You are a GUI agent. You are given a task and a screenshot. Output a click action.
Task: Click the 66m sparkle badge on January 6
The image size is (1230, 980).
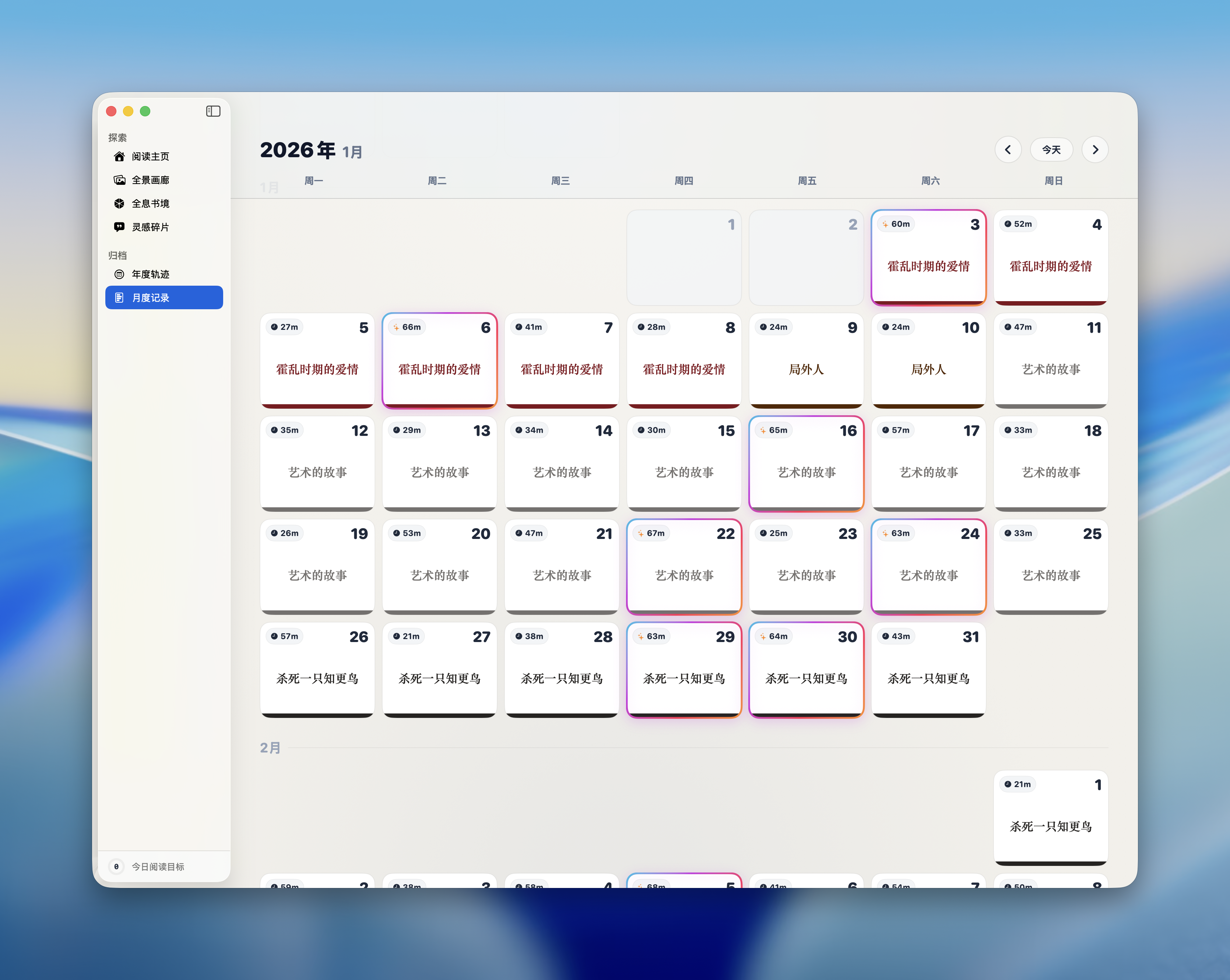pyautogui.click(x=407, y=327)
